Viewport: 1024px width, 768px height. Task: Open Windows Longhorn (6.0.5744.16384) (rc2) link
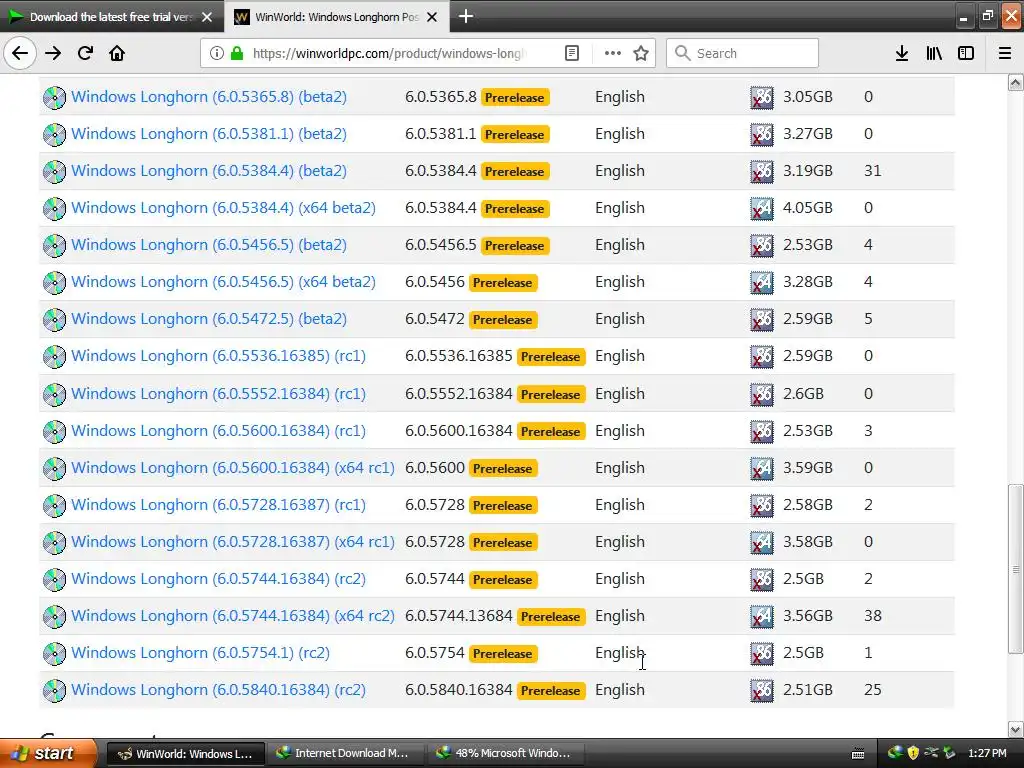tap(218, 579)
